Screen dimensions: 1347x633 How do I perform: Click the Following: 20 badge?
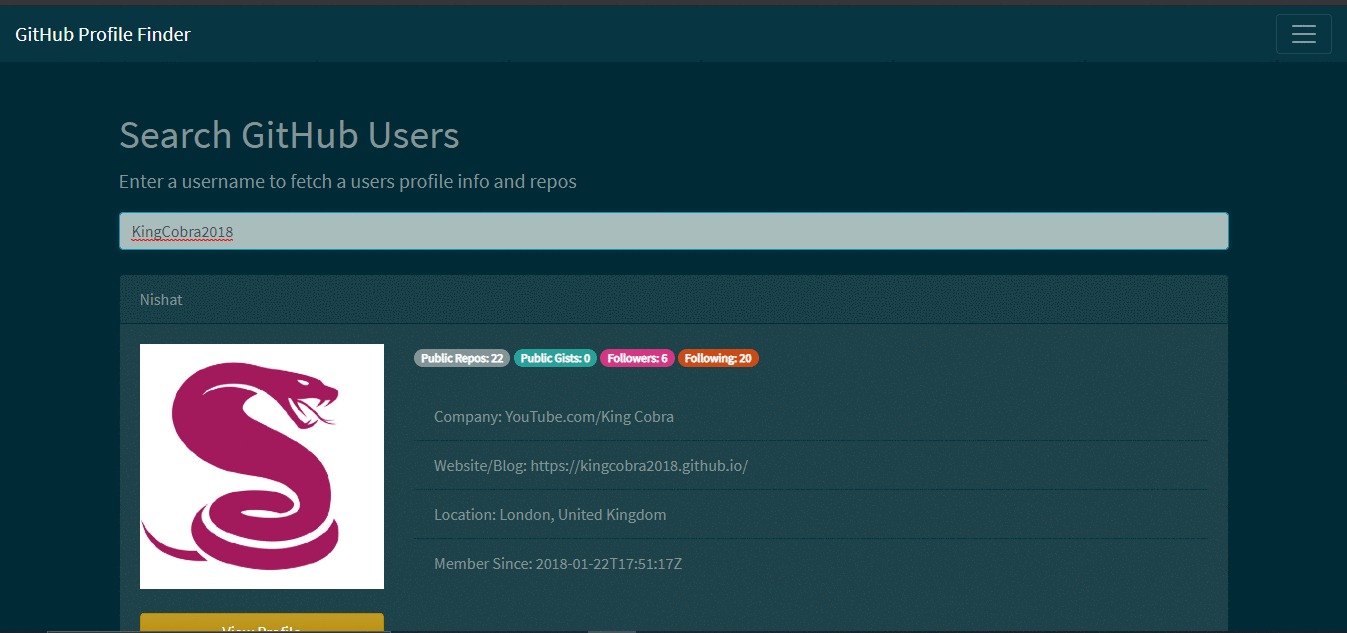click(x=718, y=358)
